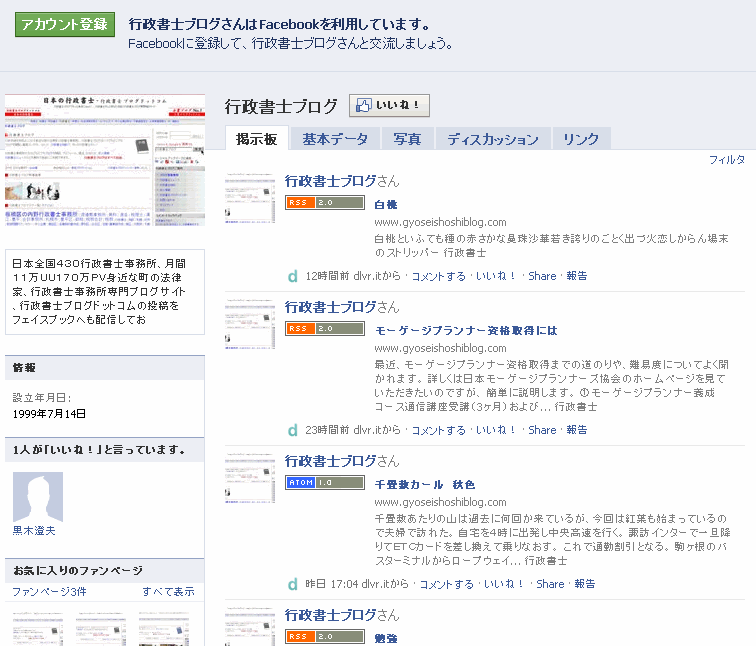
Task: Open the リンク tab
Action: coord(581,139)
